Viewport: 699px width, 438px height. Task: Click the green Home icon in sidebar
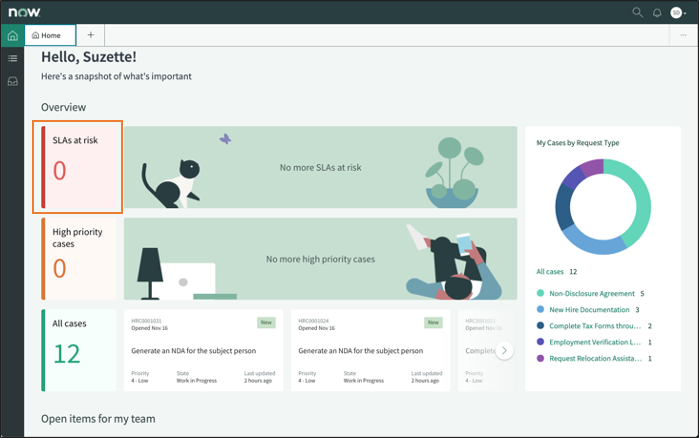click(x=12, y=35)
